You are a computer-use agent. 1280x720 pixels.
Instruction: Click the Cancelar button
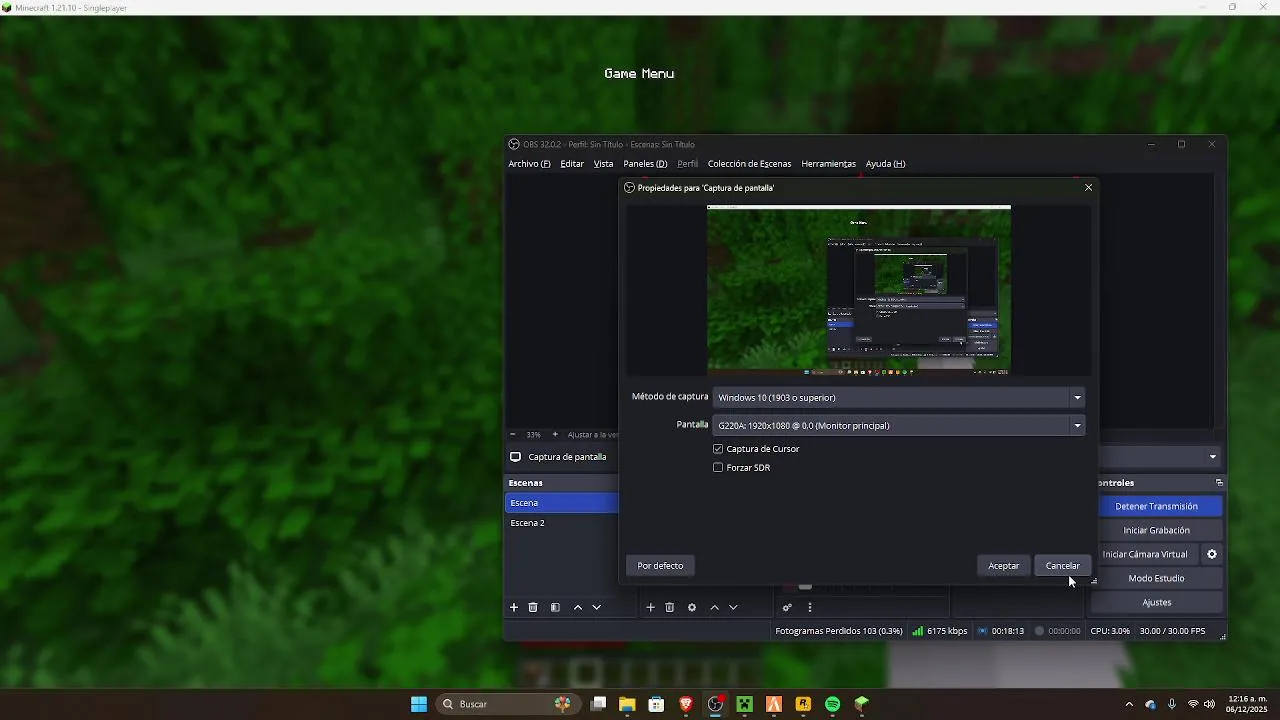[x=1062, y=566]
